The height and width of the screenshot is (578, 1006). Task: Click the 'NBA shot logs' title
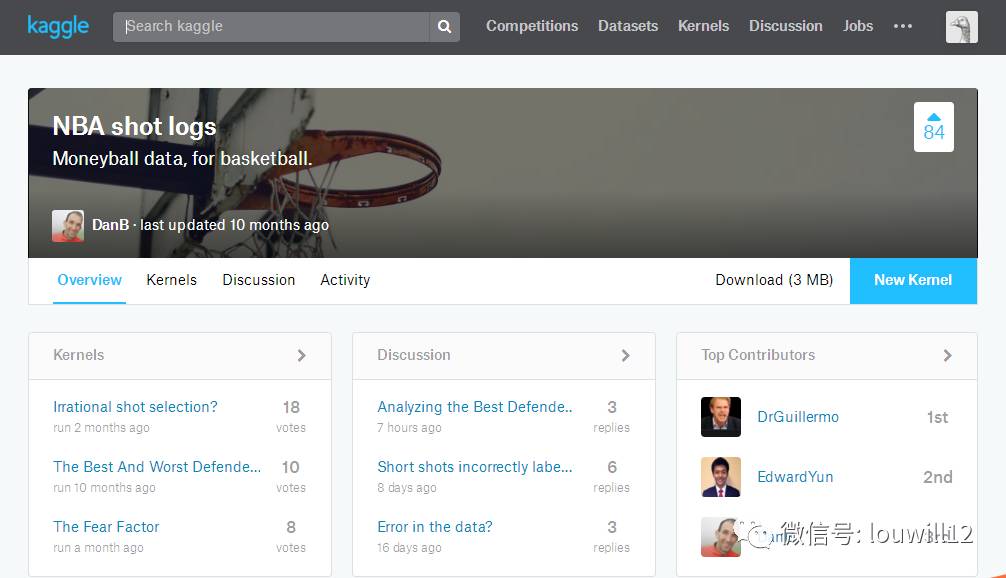[134, 126]
